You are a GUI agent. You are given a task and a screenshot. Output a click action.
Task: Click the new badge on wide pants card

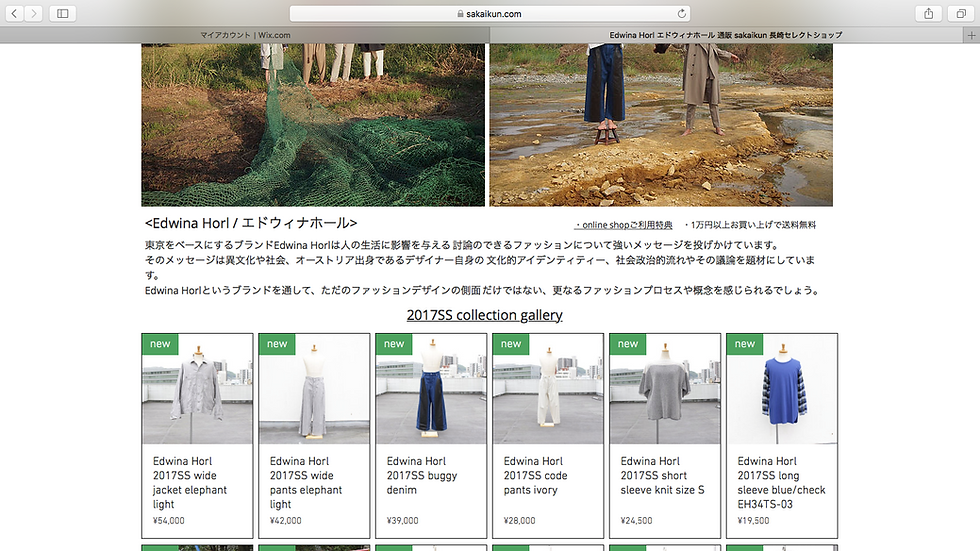(277, 344)
